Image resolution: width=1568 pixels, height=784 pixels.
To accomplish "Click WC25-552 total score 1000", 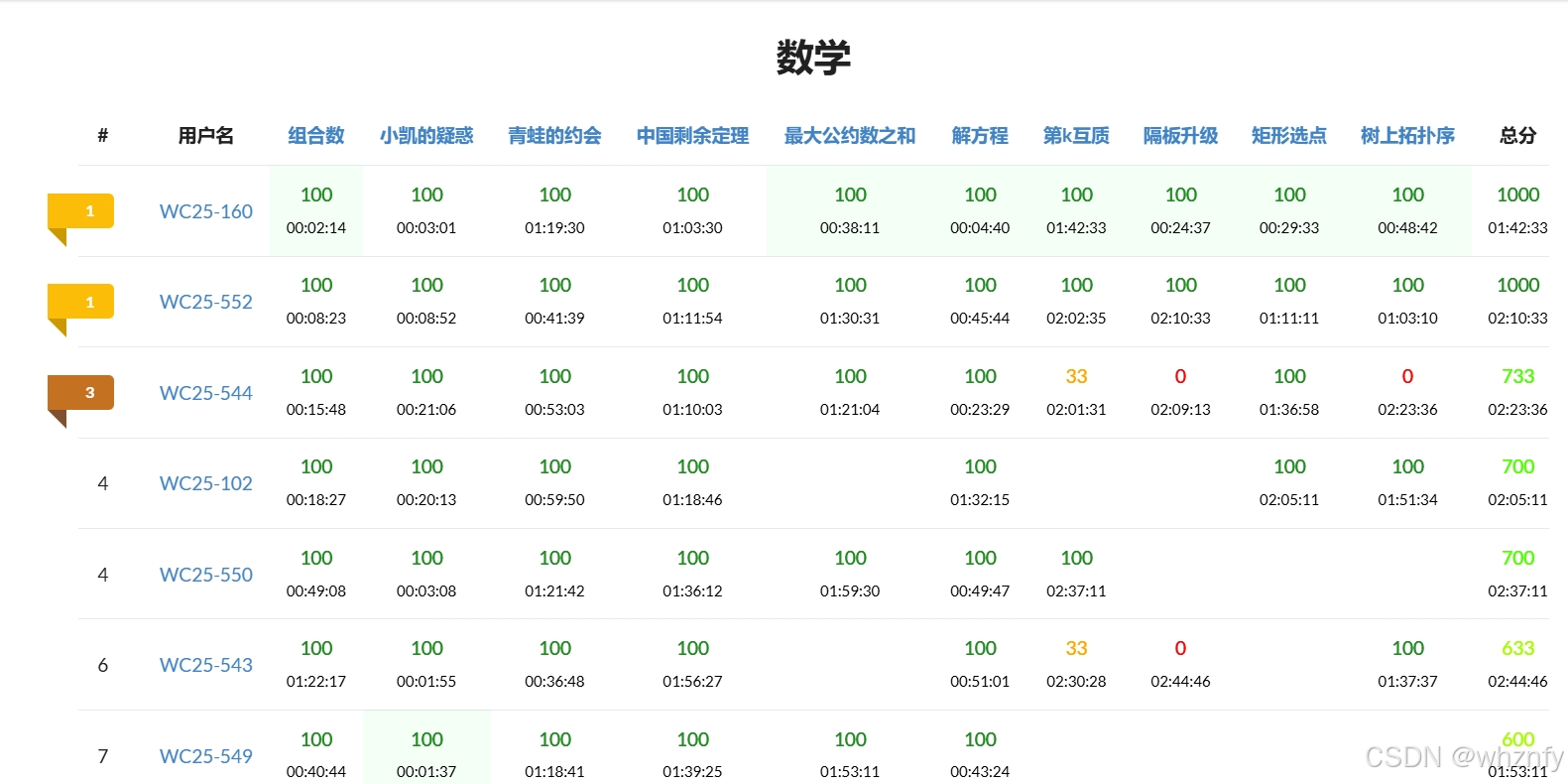I will [x=1517, y=285].
